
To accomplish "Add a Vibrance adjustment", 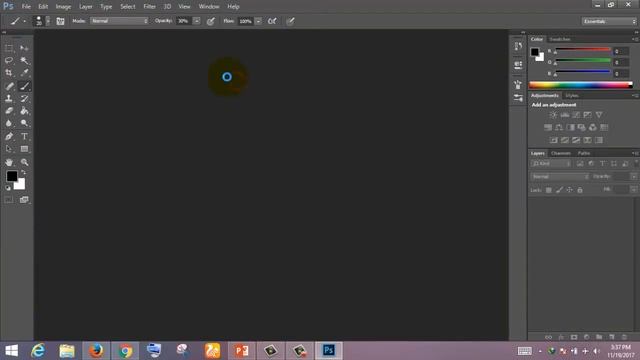I will coord(599,115).
